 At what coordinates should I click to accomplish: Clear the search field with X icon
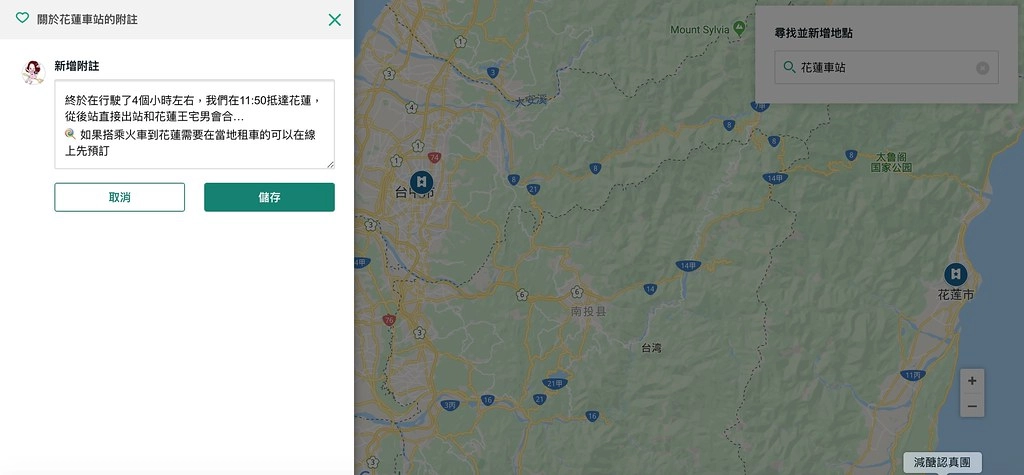982,68
